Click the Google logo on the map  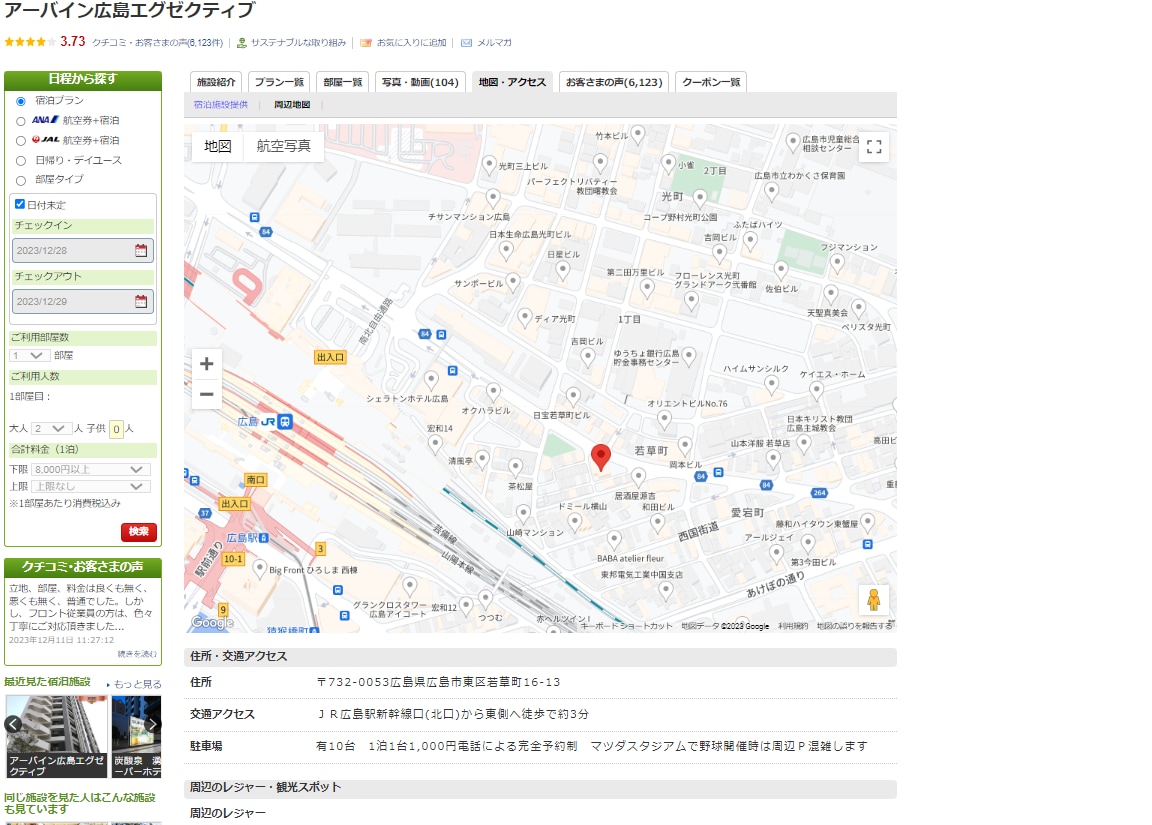212,622
